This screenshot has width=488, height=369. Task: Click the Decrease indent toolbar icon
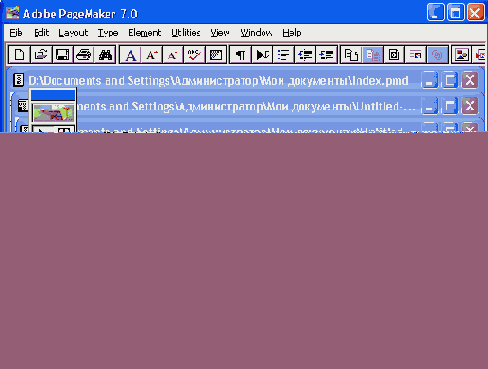[305, 55]
